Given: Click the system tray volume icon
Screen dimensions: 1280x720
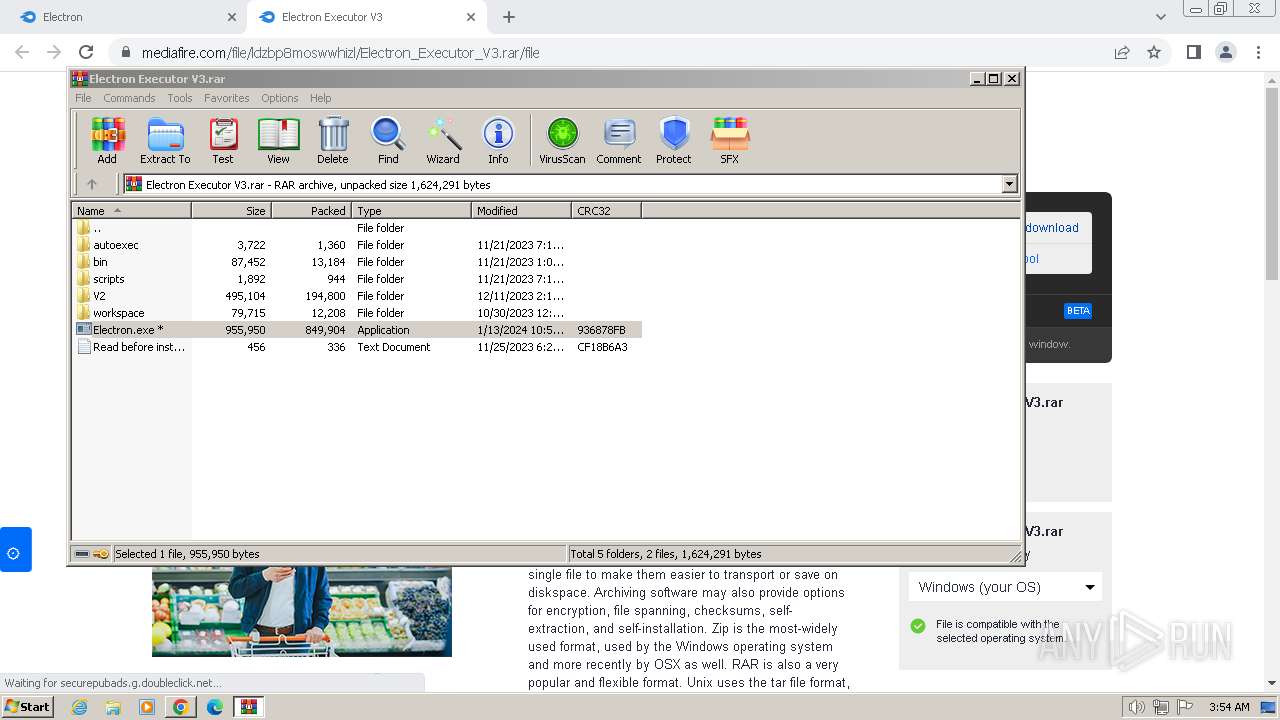Looking at the screenshot, I should pos(1136,707).
